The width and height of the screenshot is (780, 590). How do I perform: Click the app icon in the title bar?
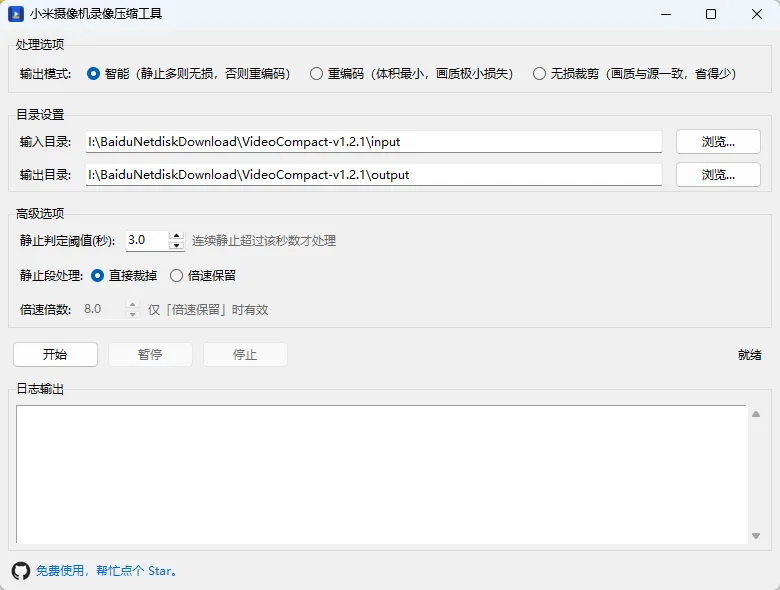click(16, 14)
